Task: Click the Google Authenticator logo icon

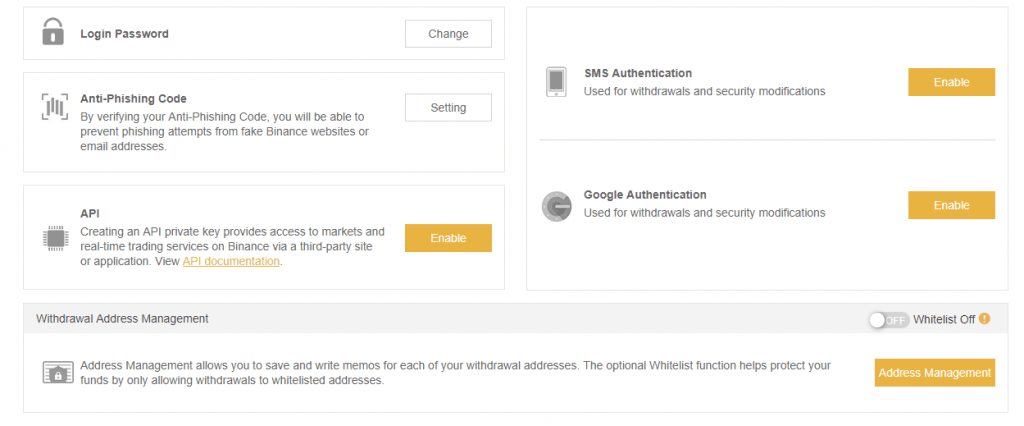Action: 556,205
